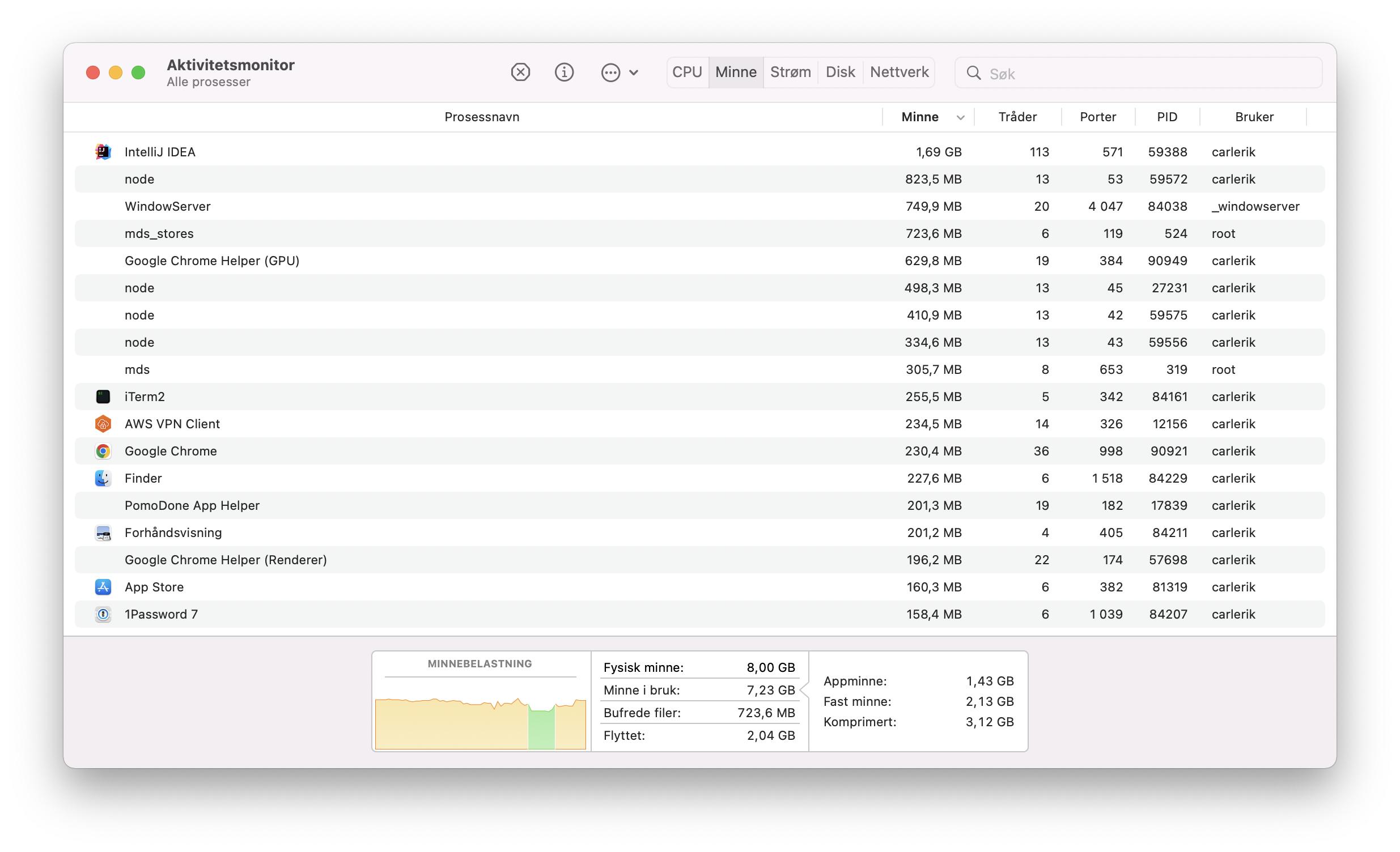
Task: Toggle sort direction arrow in Minne header
Action: [x=960, y=118]
